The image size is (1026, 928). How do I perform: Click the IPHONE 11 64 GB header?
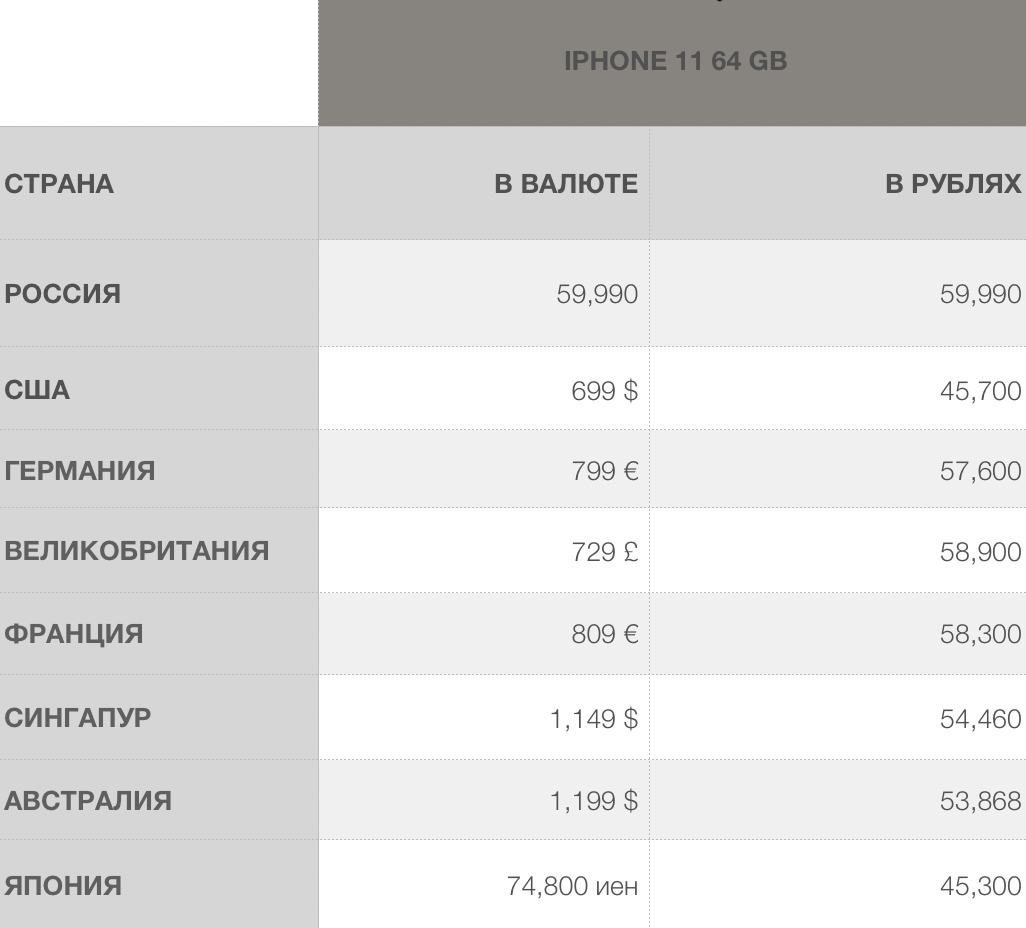point(675,61)
